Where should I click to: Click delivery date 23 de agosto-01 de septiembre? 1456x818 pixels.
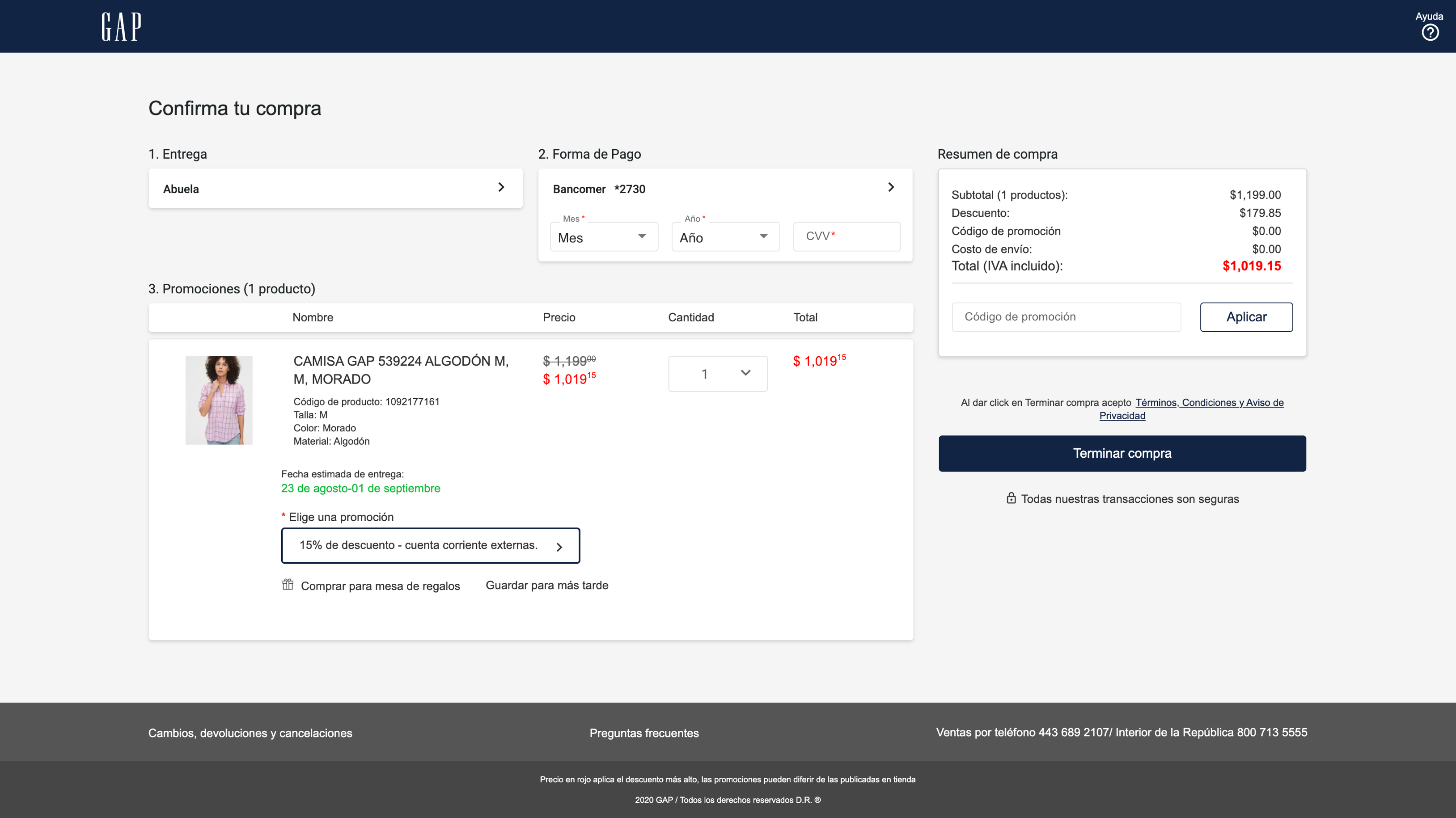point(360,489)
